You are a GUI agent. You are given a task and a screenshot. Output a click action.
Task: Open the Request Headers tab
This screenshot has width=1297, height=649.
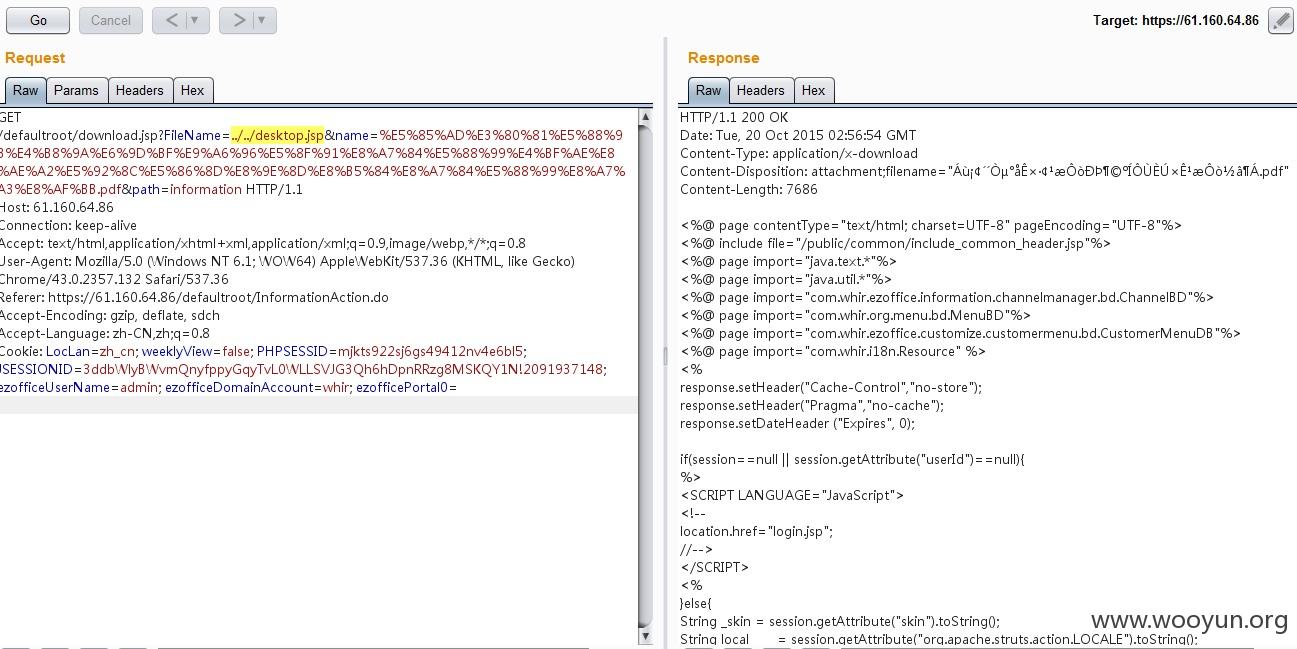point(139,90)
